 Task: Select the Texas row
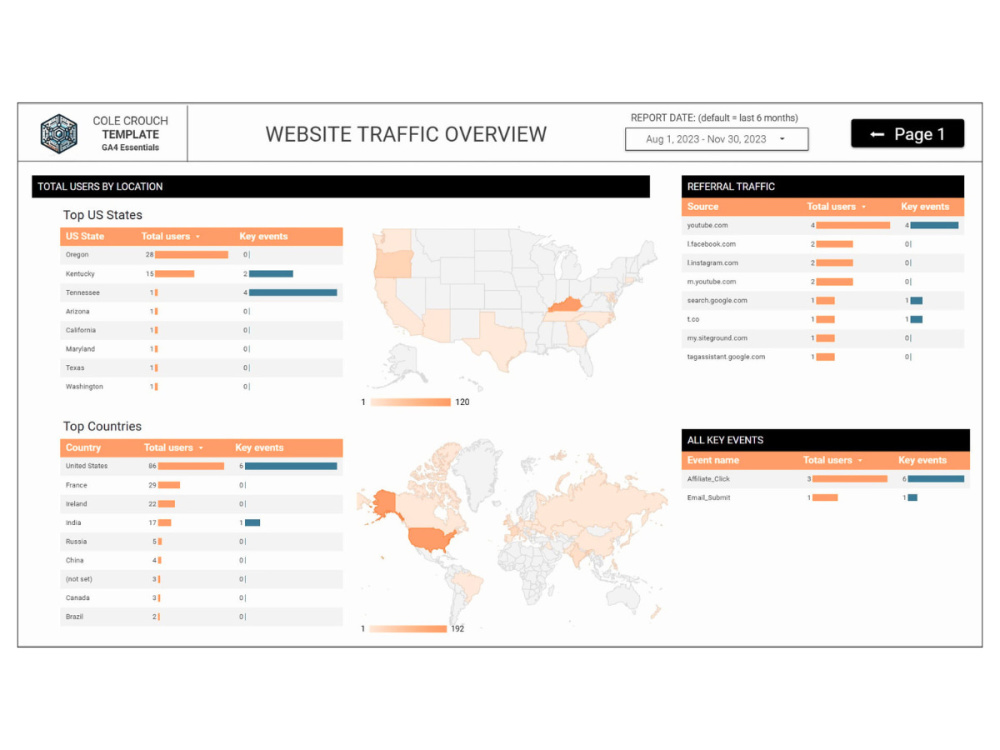(x=202, y=368)
